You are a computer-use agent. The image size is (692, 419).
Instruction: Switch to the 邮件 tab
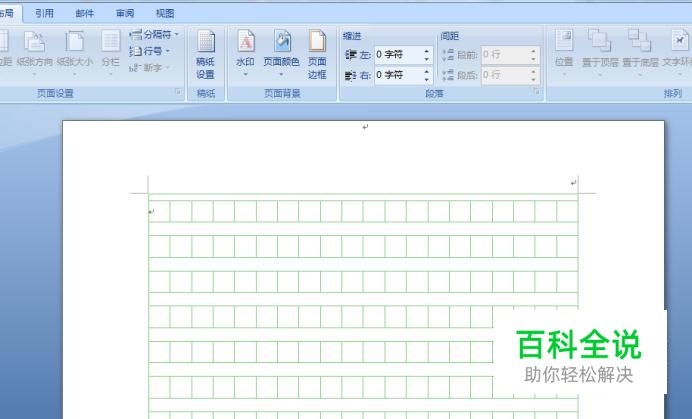coord(85,13)
